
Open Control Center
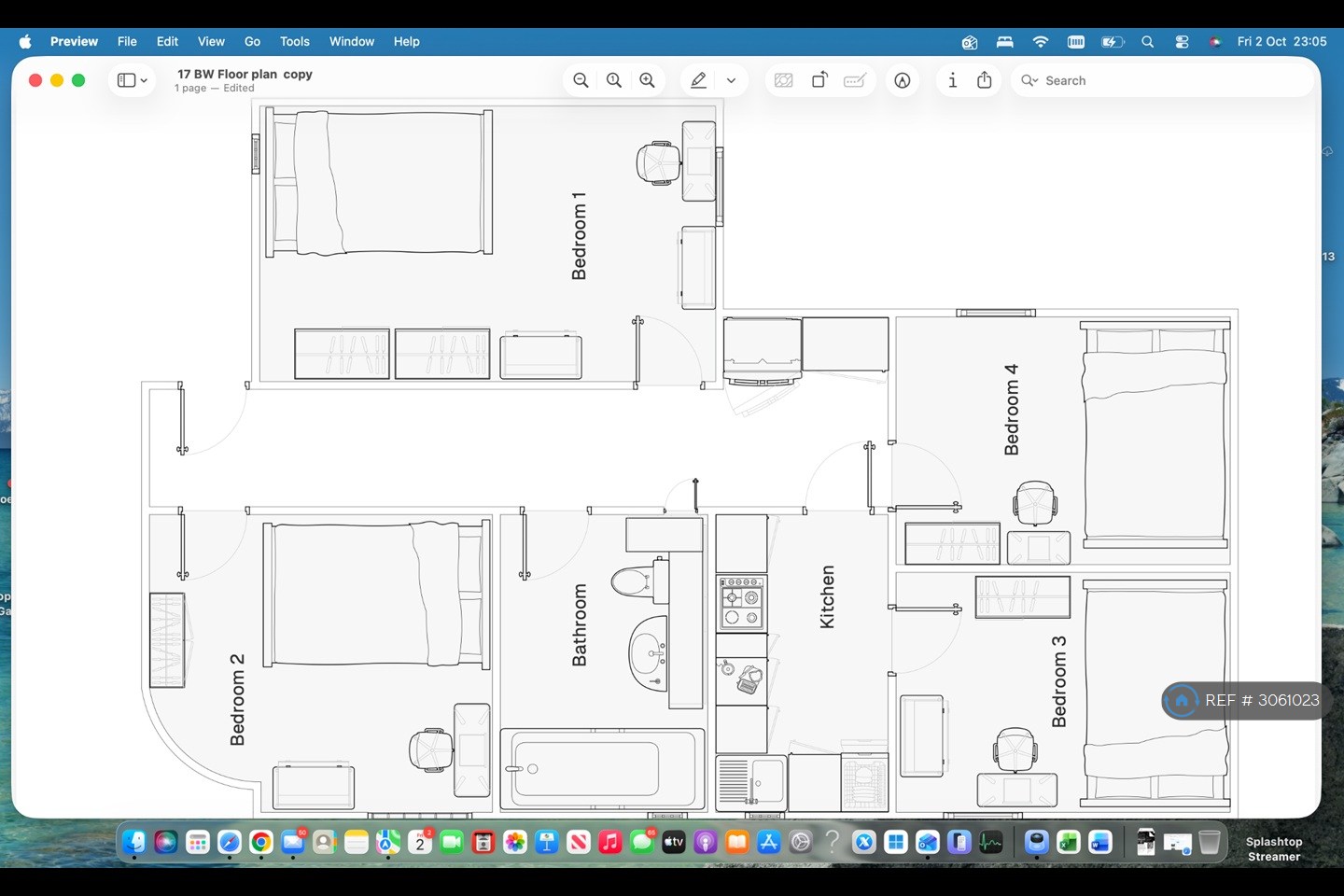point(1183,41)
